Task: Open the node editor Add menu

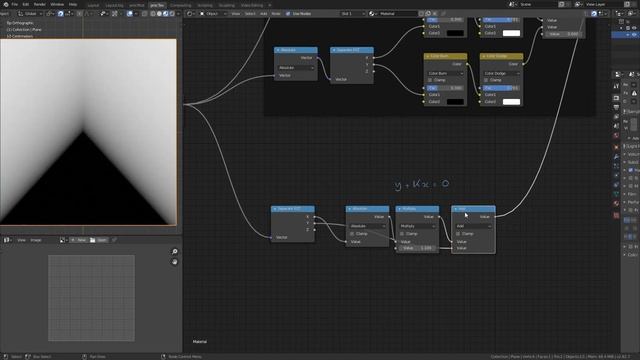Action: [263, 13]
